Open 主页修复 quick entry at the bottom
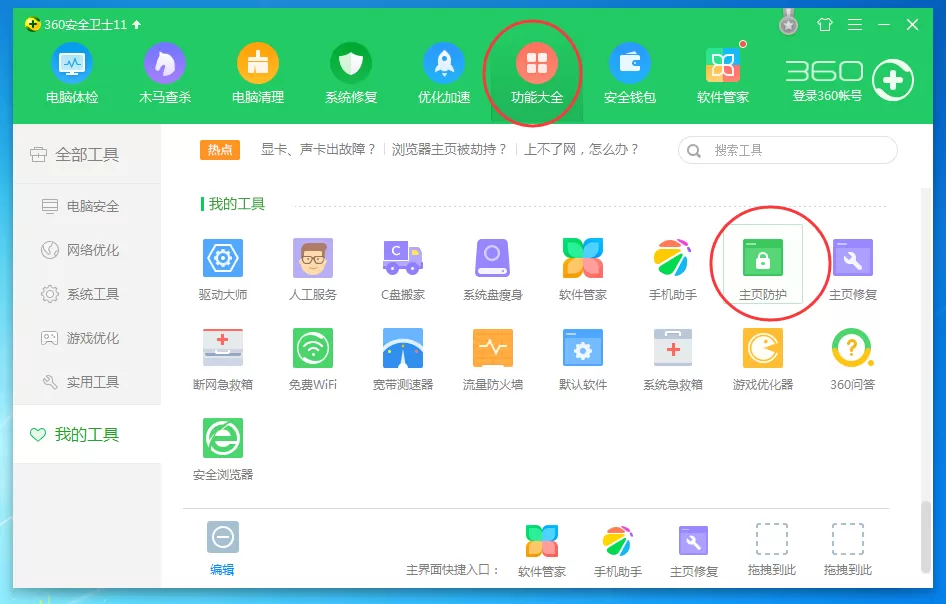Screen dimensions: 946x604 click(694, 550)
